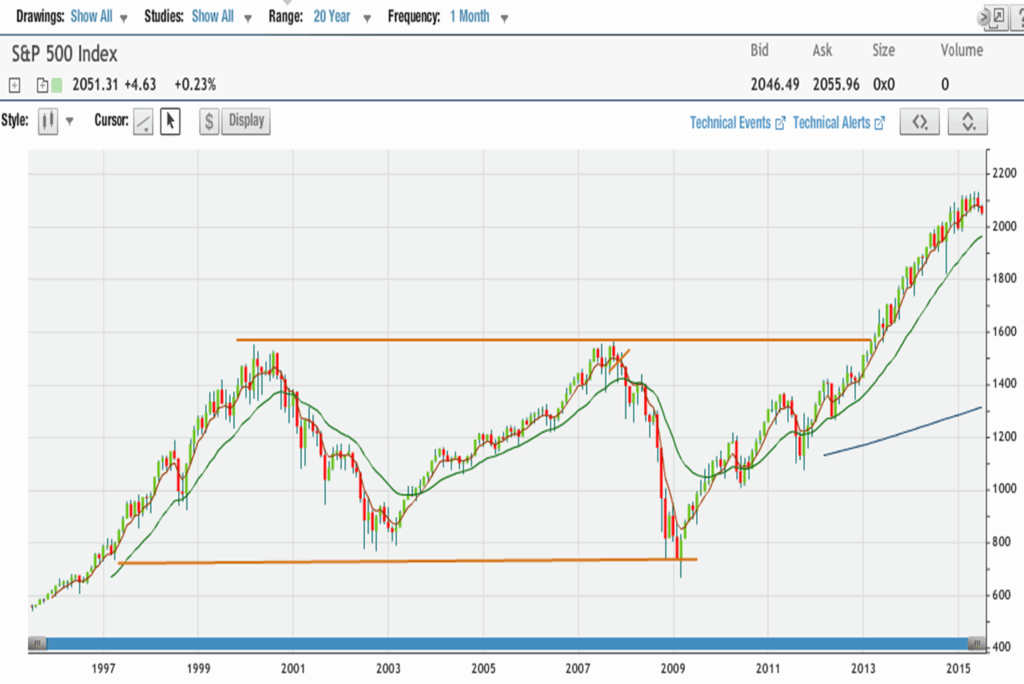Open the Technical Events link
The width and height of the screenshot is (1024, 684).
[737, 123]
